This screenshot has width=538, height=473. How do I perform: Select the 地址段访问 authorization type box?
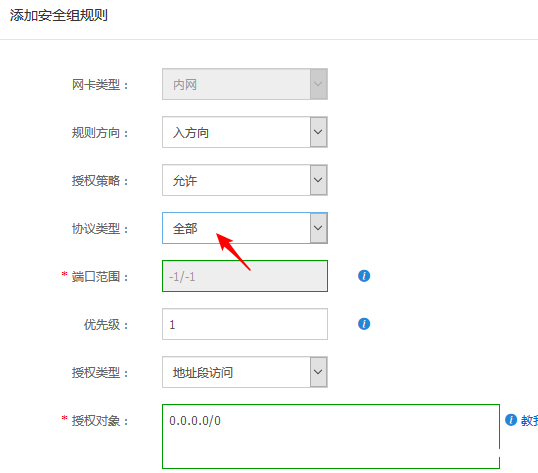(x=245, y=372)
